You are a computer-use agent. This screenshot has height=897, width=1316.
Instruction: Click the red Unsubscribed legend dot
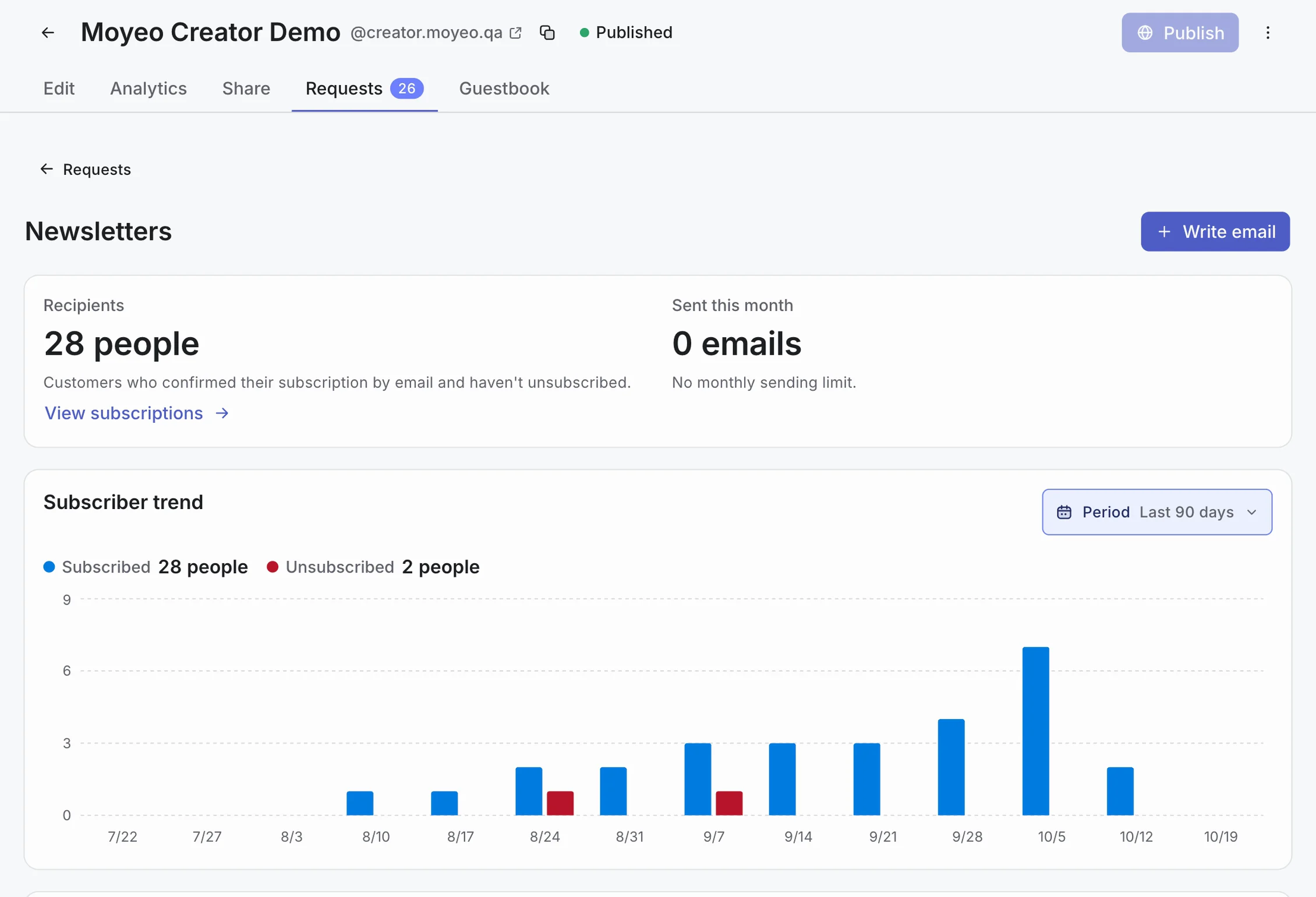point(273,567)
